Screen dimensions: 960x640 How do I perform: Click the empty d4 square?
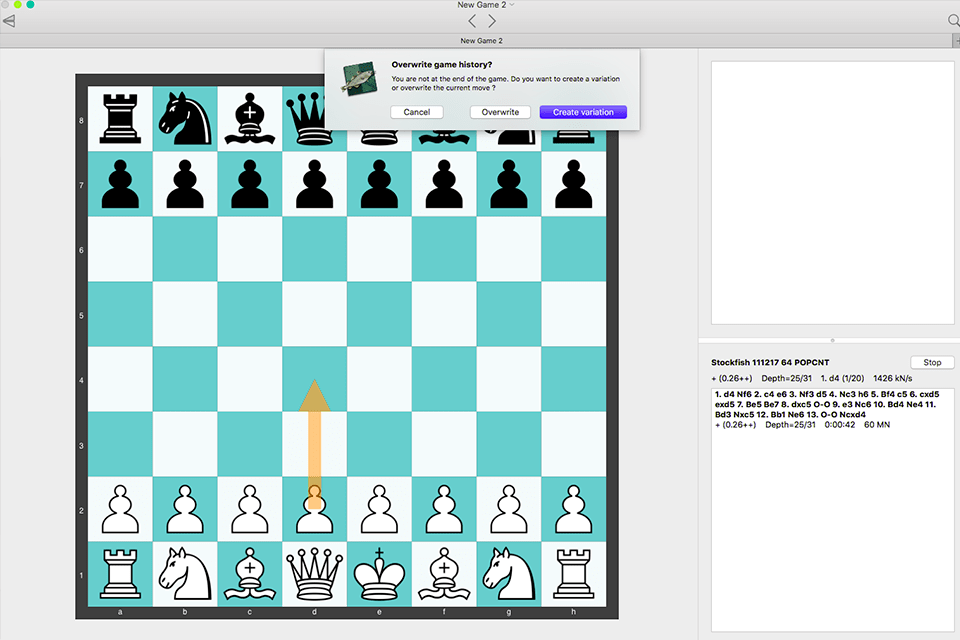[x=315, y=379]
